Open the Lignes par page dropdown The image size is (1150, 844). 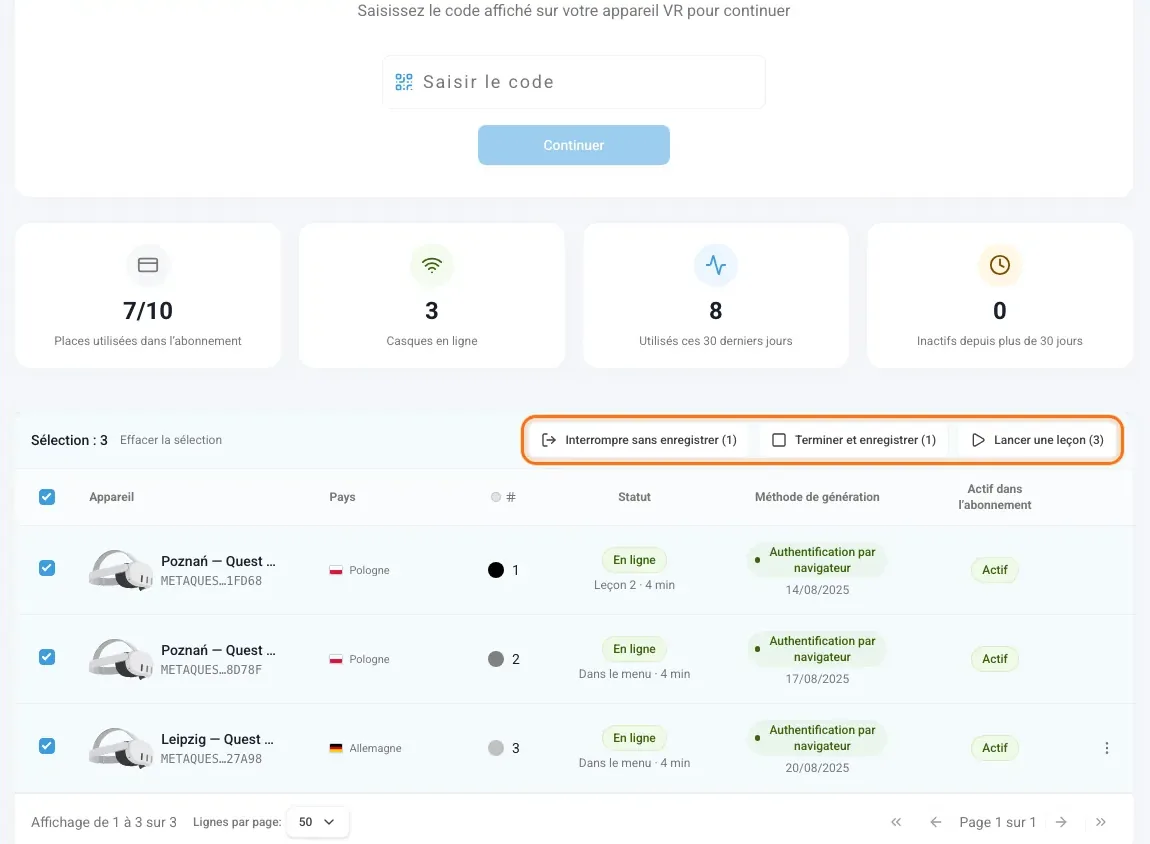tap(318, 822)
